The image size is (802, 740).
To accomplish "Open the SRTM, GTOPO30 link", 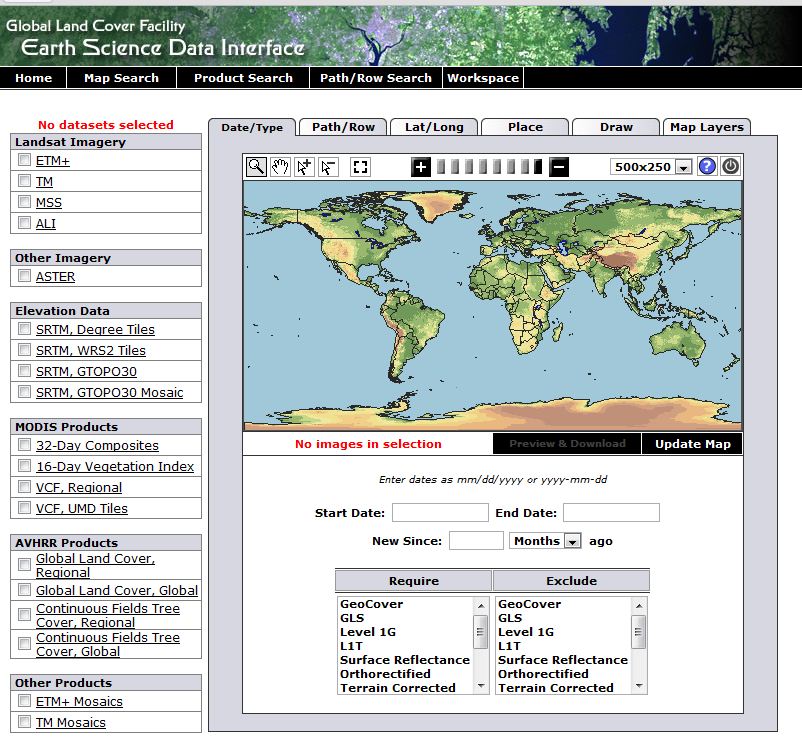I will pyautogui.click(x=86, y=371).
